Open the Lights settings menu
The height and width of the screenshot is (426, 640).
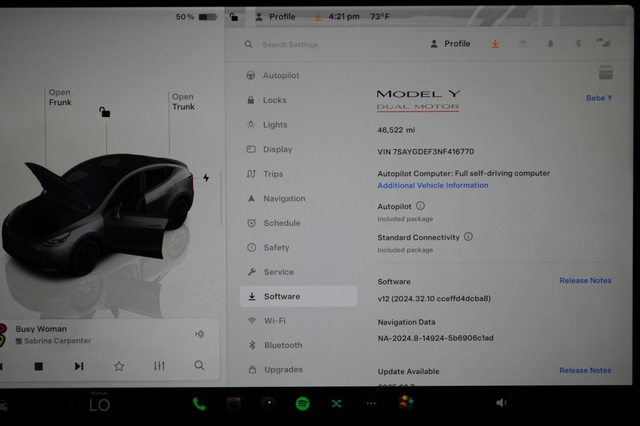tap(267, 124)
